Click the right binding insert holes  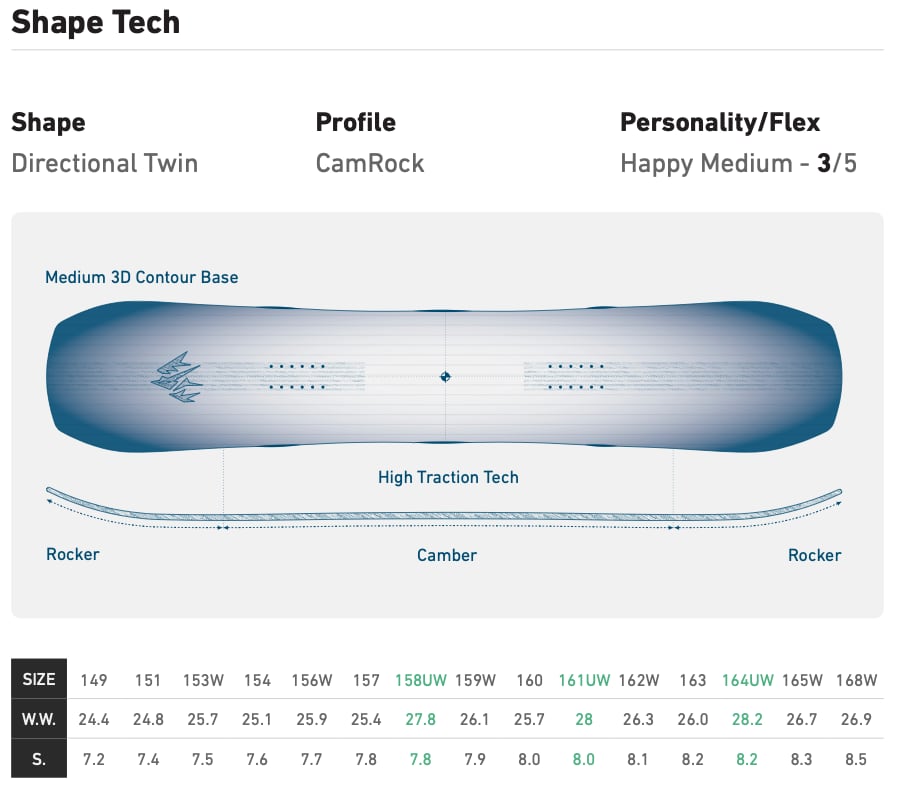[576, 377]
